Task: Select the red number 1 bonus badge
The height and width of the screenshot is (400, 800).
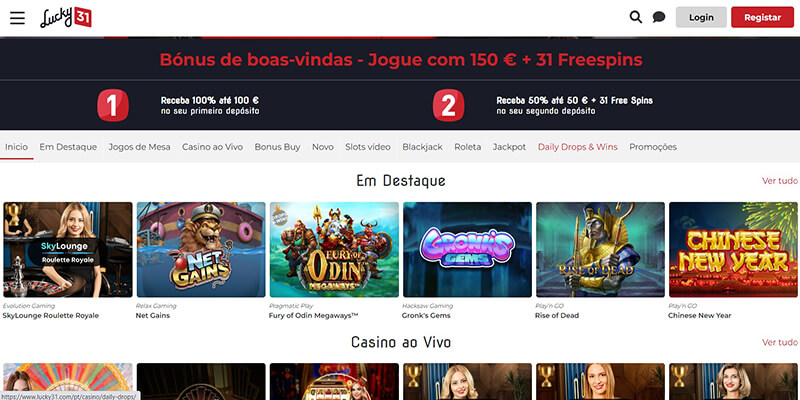Action: (113, 105)
